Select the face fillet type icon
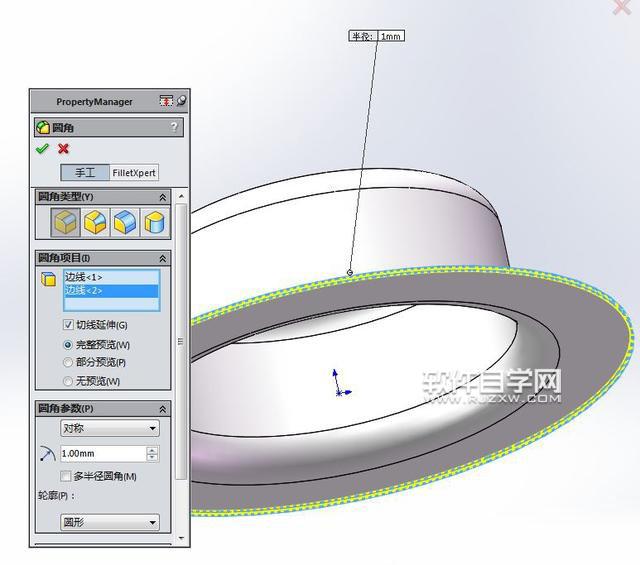The image size is (640, 565). click(125, 222)
